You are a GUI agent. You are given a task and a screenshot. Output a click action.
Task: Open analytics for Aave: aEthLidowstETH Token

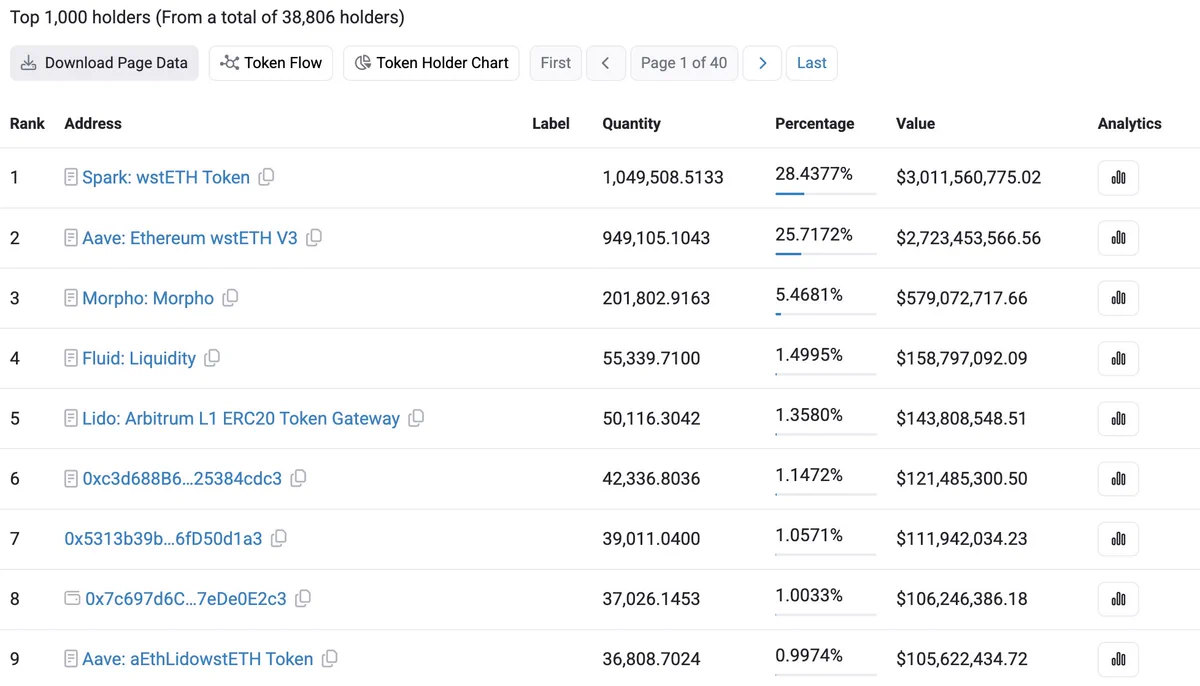pyautogui.click(x=1118, y=658)
